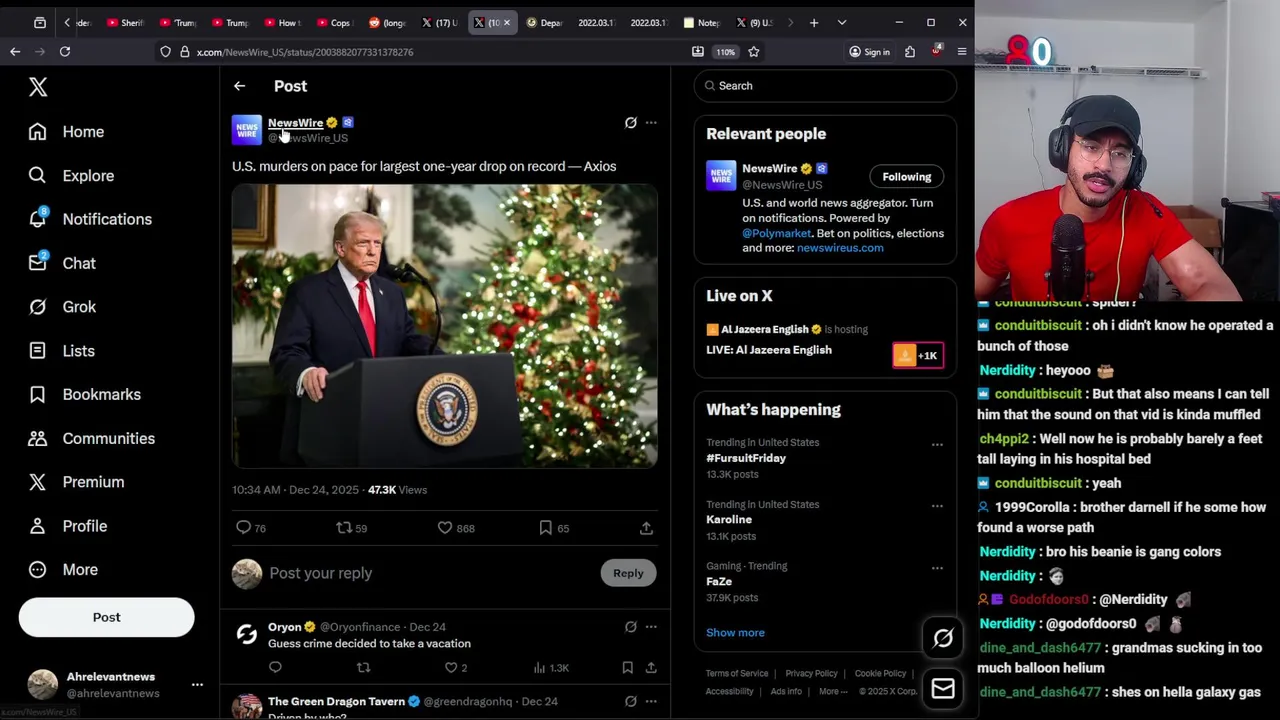This screenshot has height=720, width=1280.
Task: Share the NewsWire post
Action: (646, 527)
